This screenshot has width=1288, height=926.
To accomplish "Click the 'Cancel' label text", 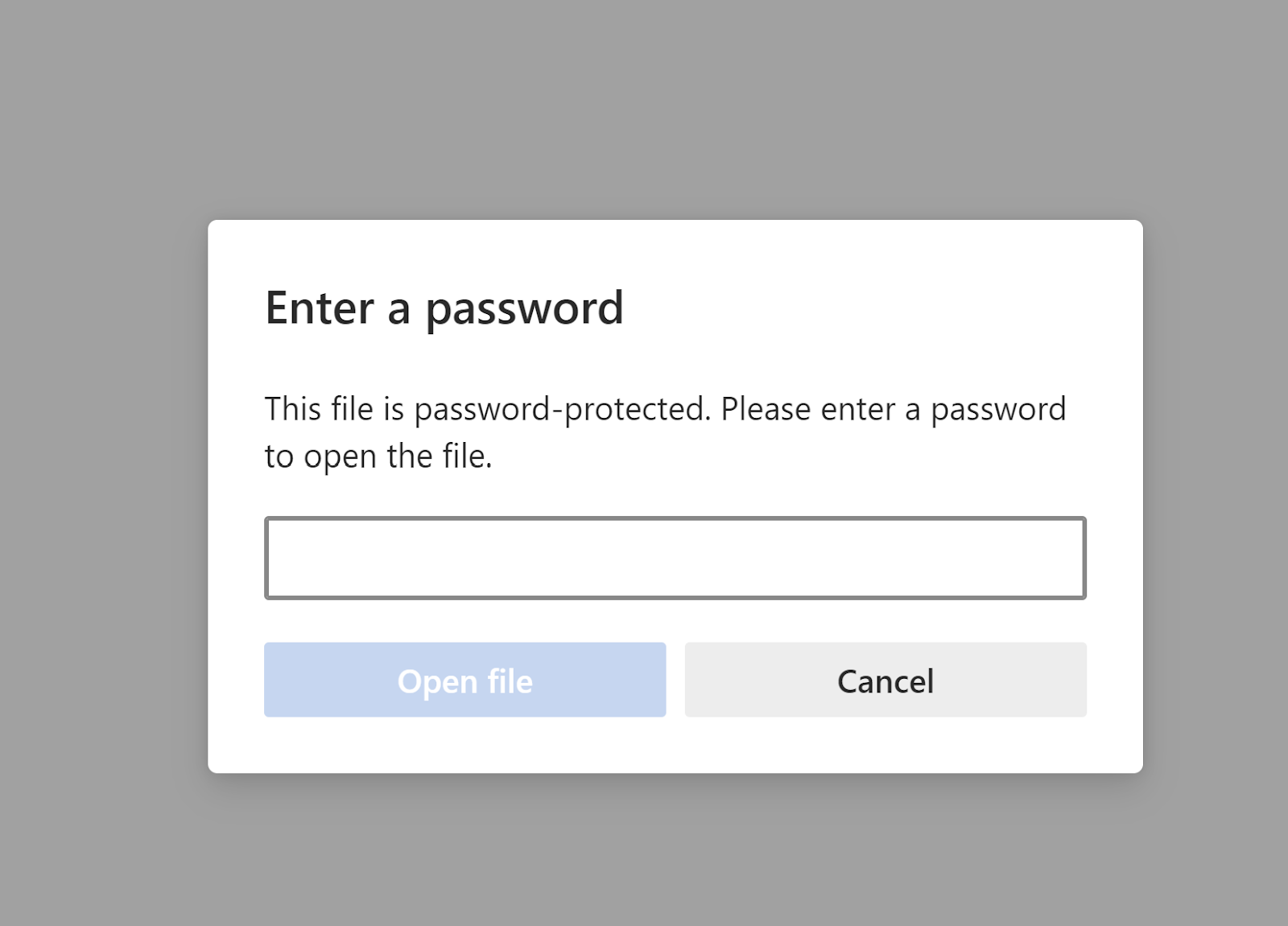I will pos(885,681).
